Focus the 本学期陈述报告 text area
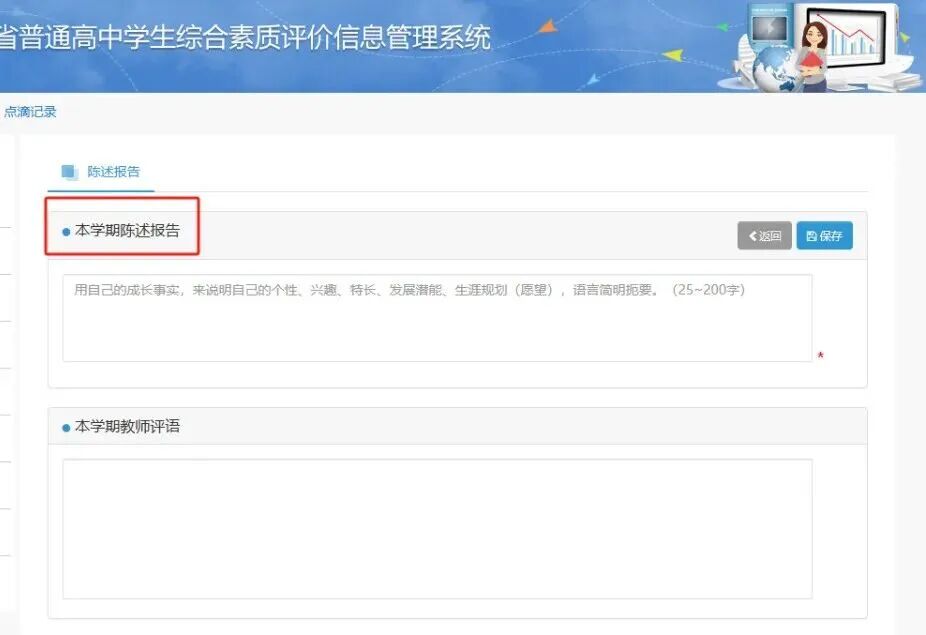Screen dimensions: 926x635 (437, 318)
